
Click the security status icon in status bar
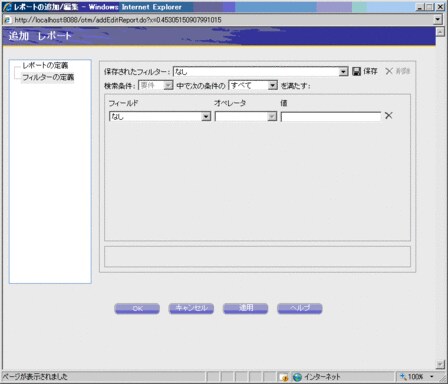[284, 377]
